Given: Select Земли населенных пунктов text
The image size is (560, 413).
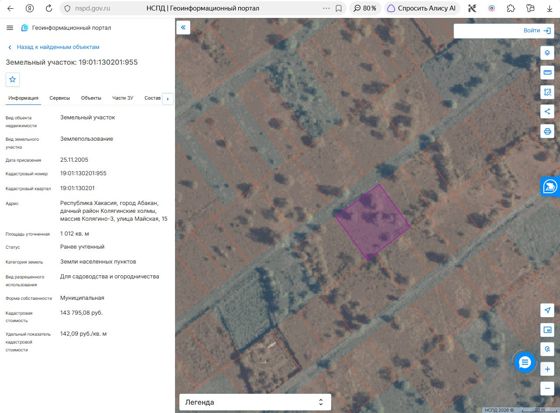Looking at the screenshot, I should (98, 262).
